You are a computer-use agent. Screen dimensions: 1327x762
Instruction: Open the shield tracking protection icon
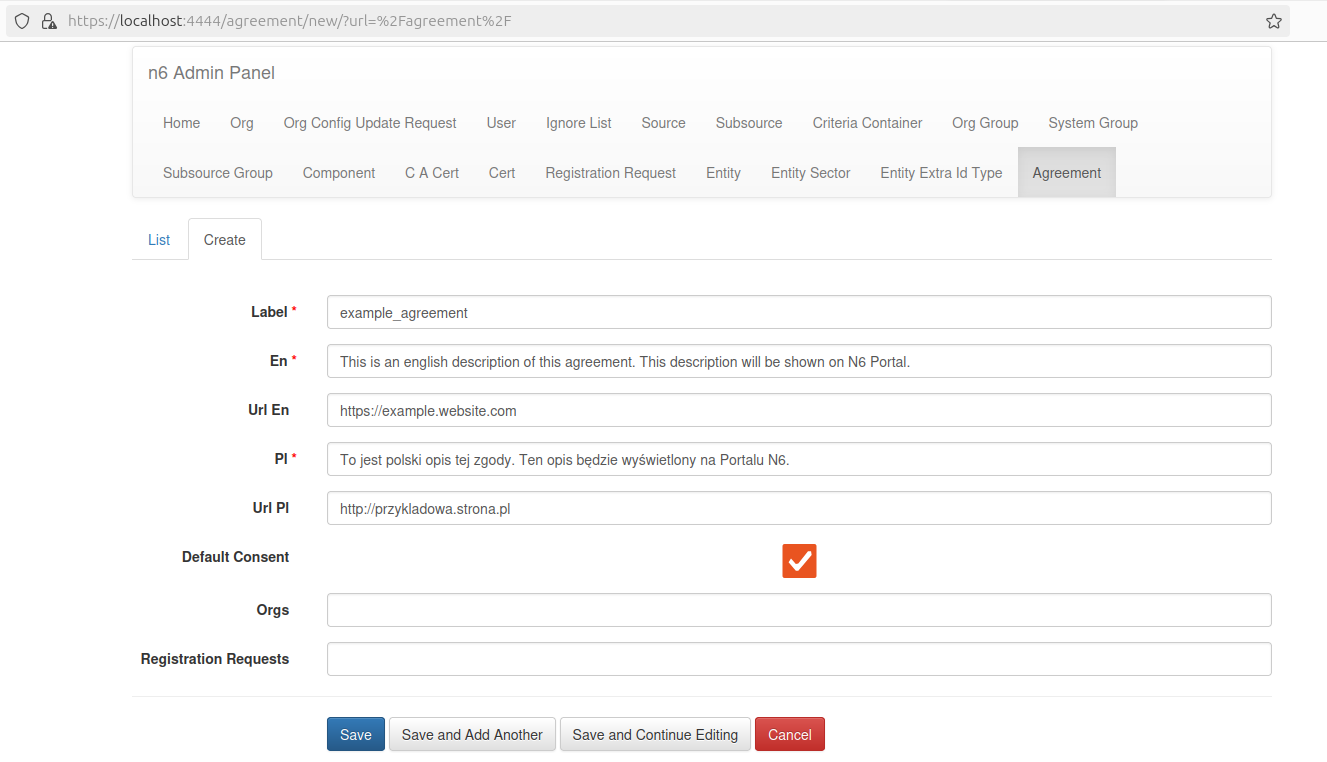point(22,21)
